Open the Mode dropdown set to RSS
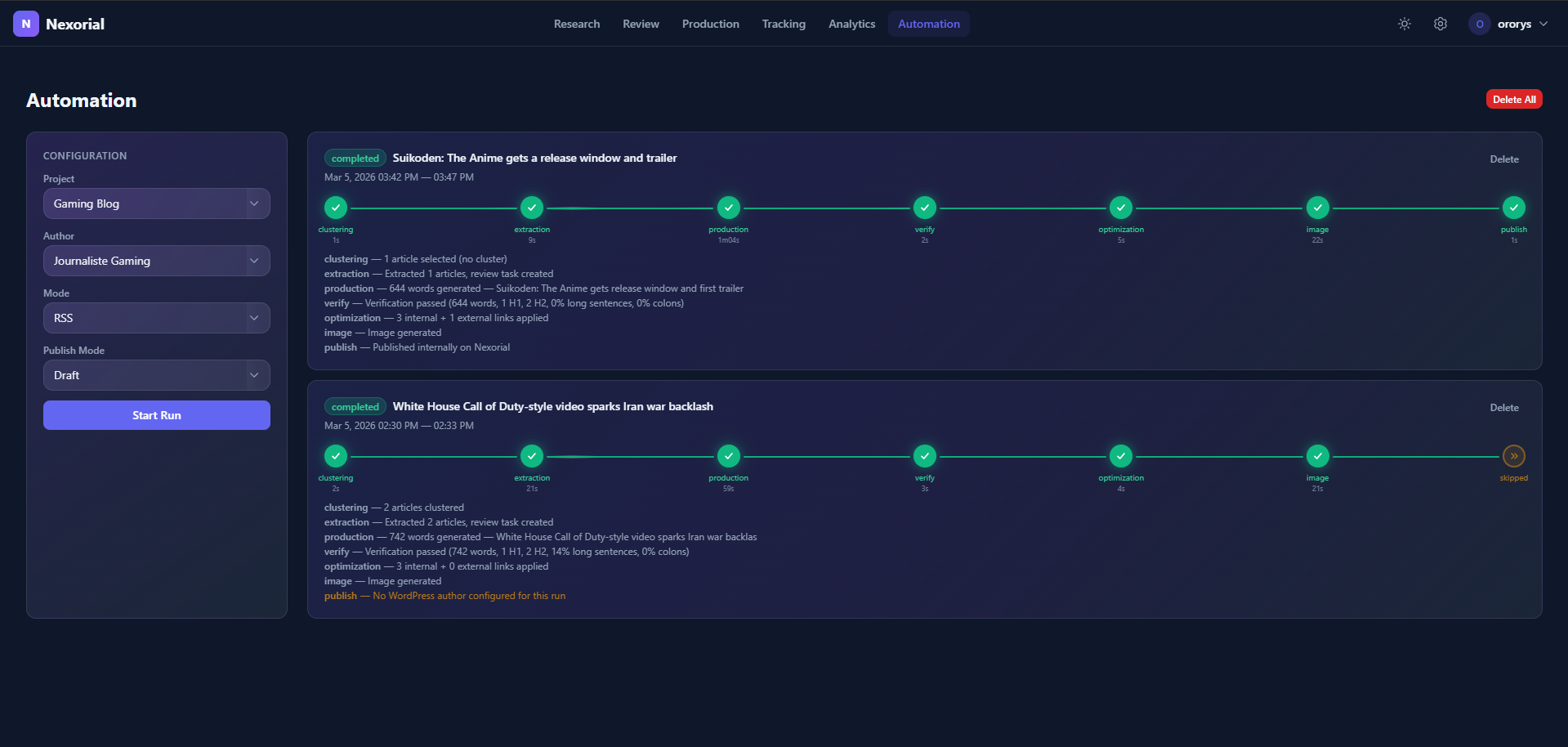 (156, 317)
